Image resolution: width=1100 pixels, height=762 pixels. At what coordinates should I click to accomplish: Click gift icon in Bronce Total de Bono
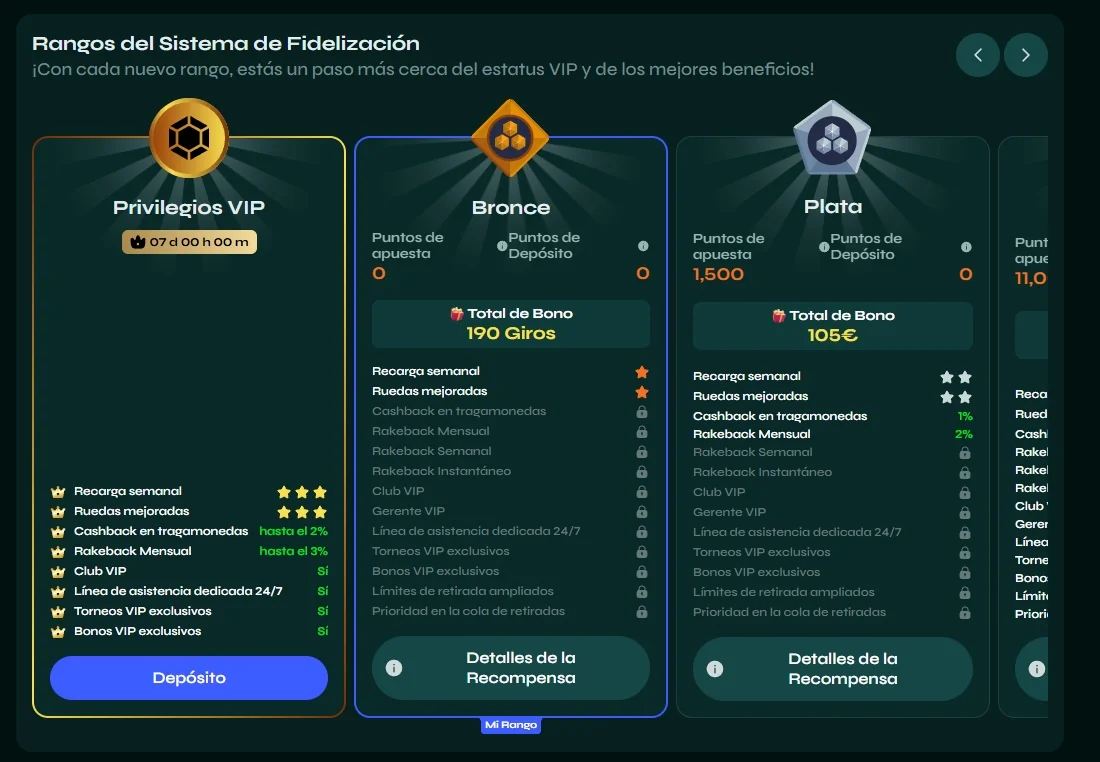(457, 314)
